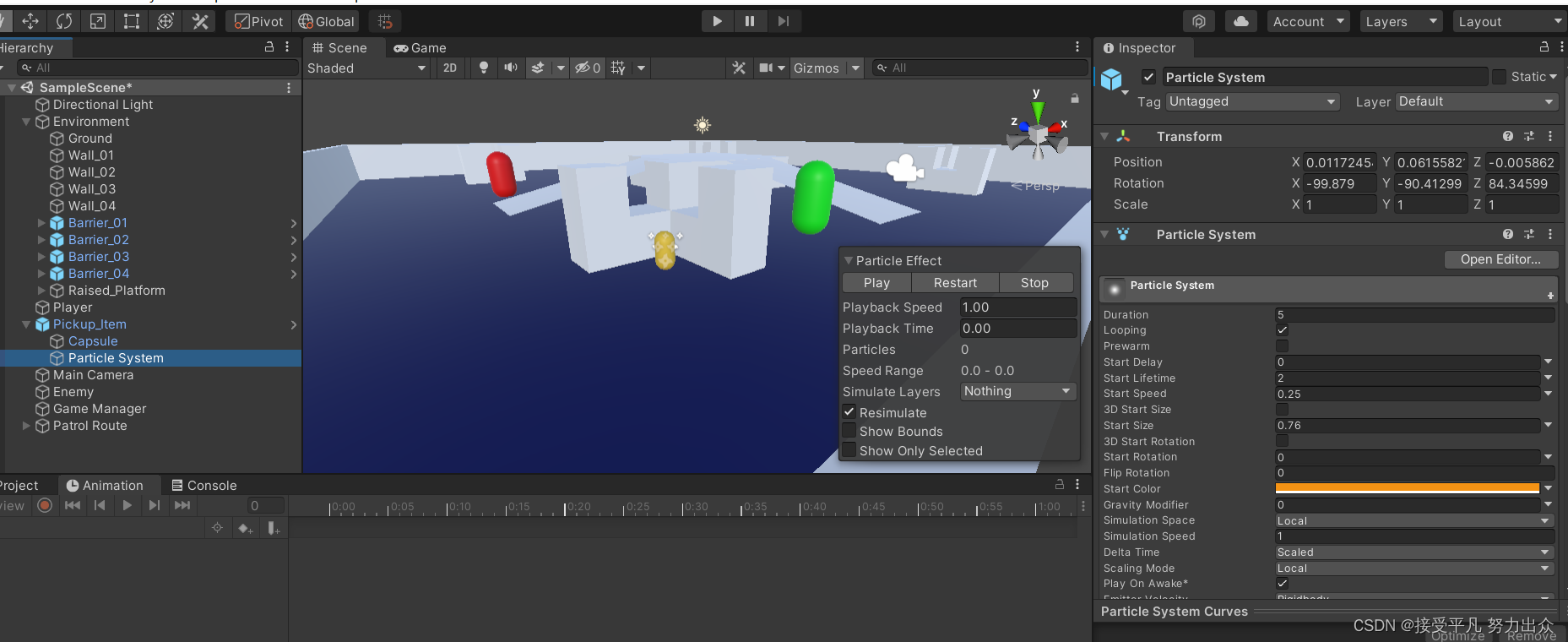
Task: Toggle hidden objects visibility counter icon
Action: point(588,68)
